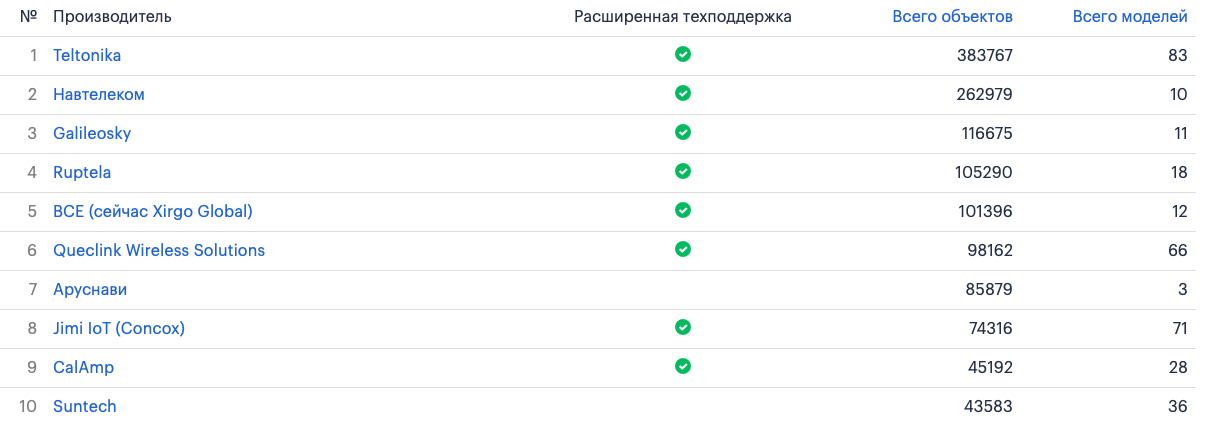Open the Ruptela manufacturer link
Viewport: 1218px width, 426px height.
82,173
